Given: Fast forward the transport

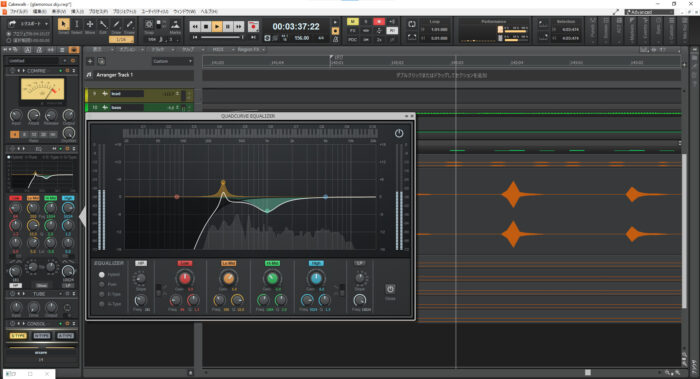Looking at the screenshot, I should coord(239,27).
